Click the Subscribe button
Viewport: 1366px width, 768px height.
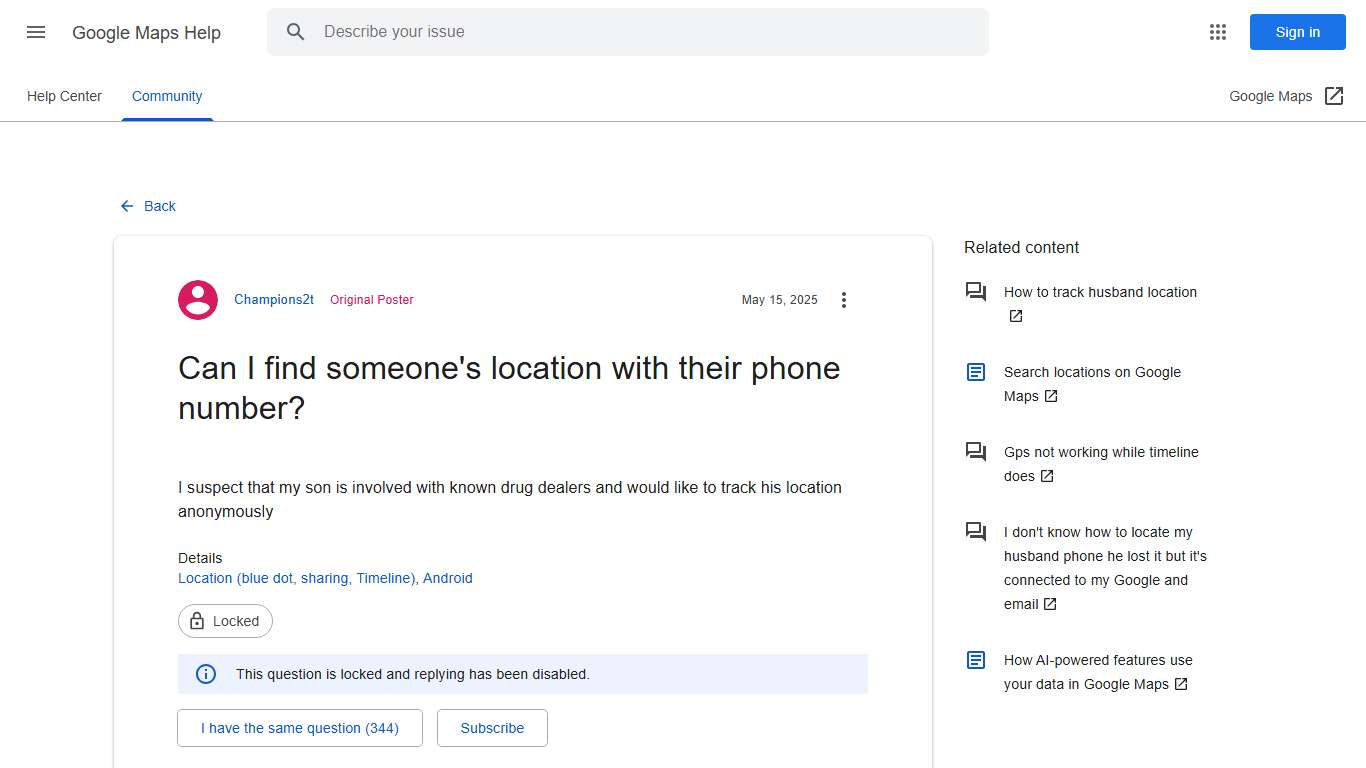pyautogui.click(x=492, y=728)
